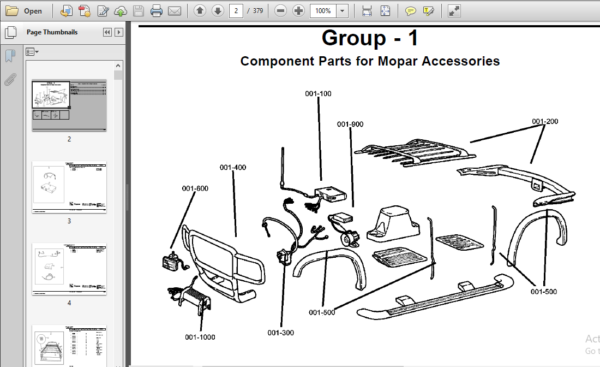The height and width of the screenshot is (367, 600).
Task: Open thumbnails panel options dropdown
Action: click(32, 52)
